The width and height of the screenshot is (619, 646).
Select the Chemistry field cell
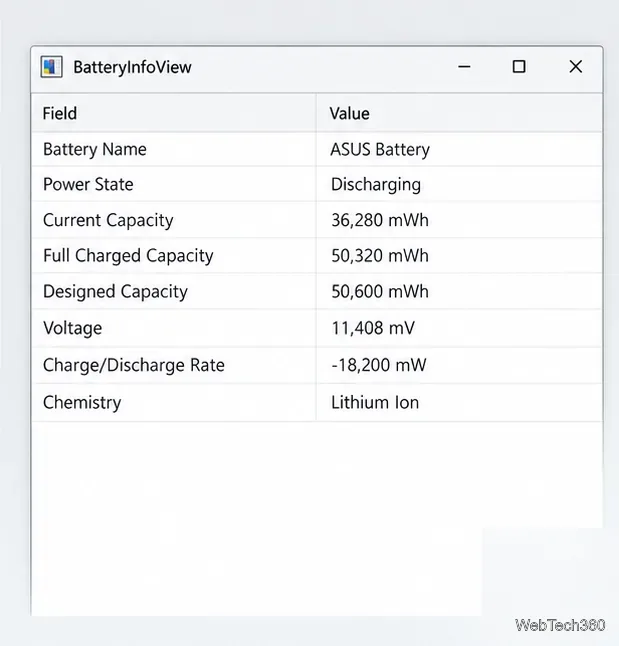point(174,403)
